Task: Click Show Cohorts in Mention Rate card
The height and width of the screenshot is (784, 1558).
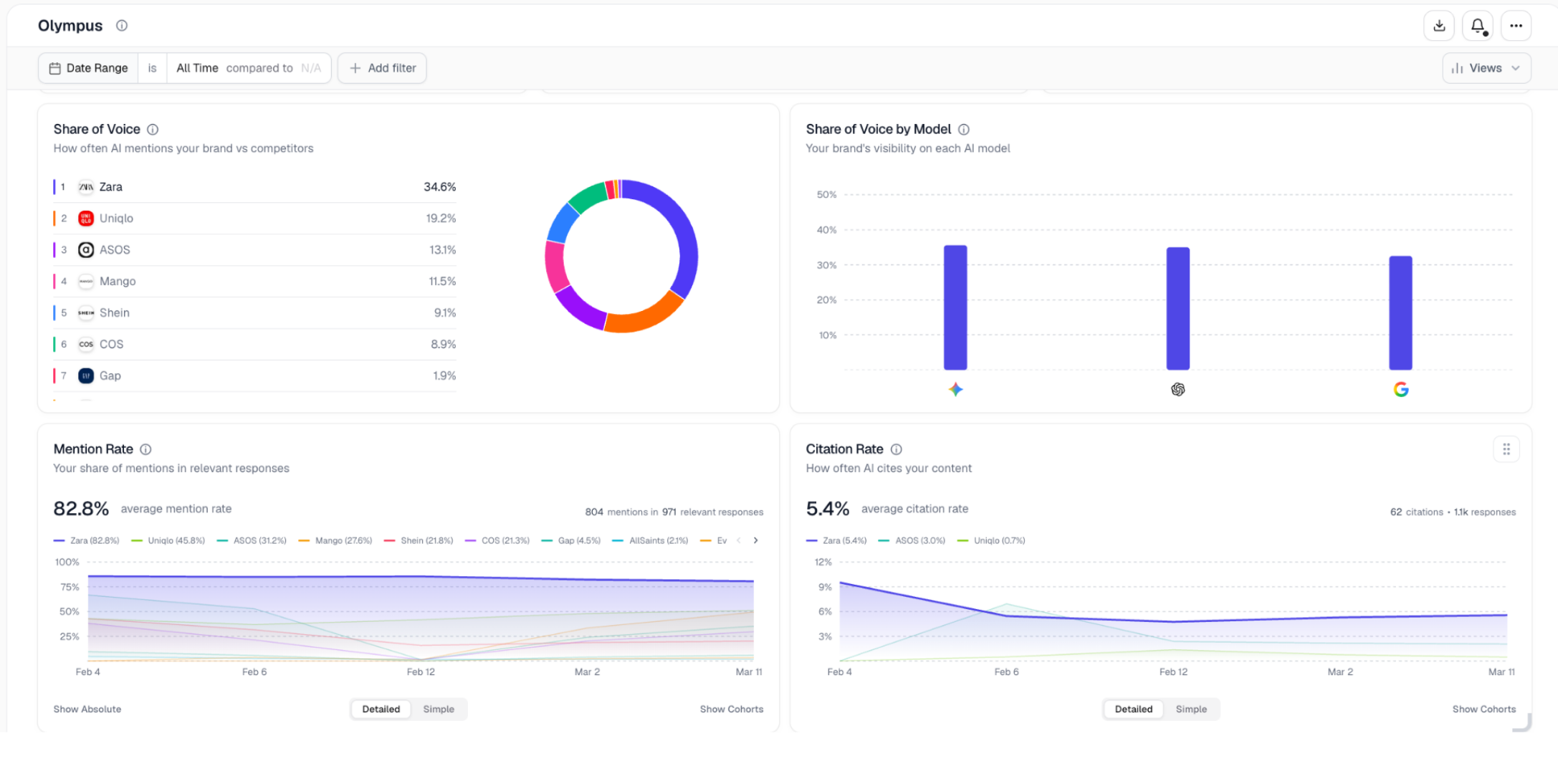Action: [732, 709]
